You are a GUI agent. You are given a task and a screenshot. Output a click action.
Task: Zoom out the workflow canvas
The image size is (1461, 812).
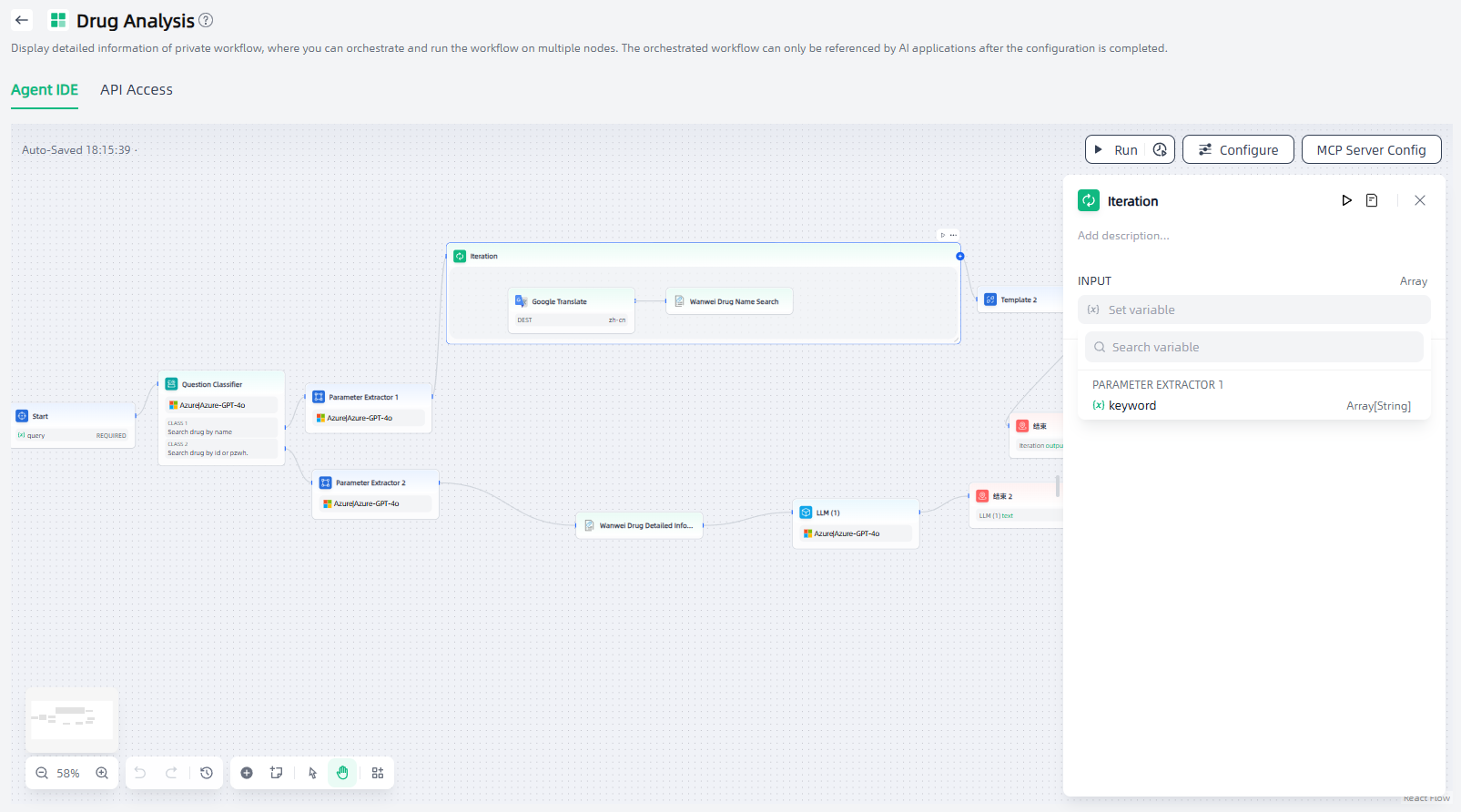(42, 773)
